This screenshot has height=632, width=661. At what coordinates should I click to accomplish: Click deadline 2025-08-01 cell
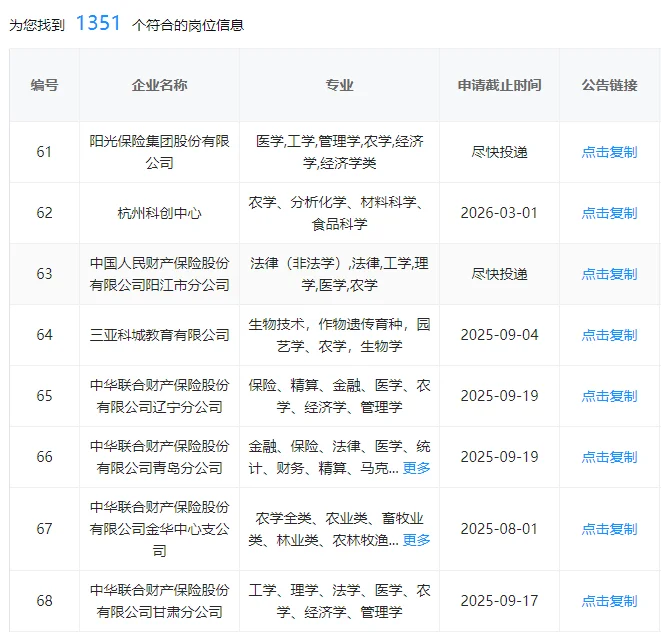500,529
